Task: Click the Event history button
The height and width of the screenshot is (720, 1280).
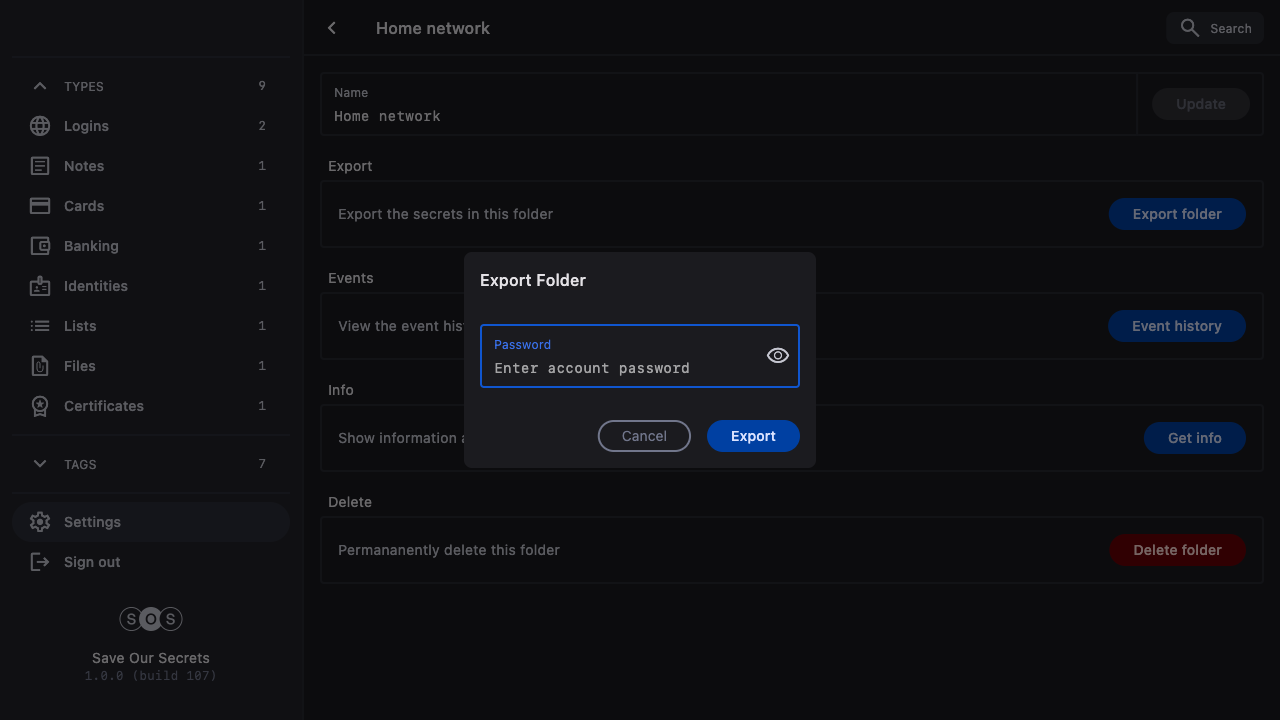Action: coord(1176,326)
